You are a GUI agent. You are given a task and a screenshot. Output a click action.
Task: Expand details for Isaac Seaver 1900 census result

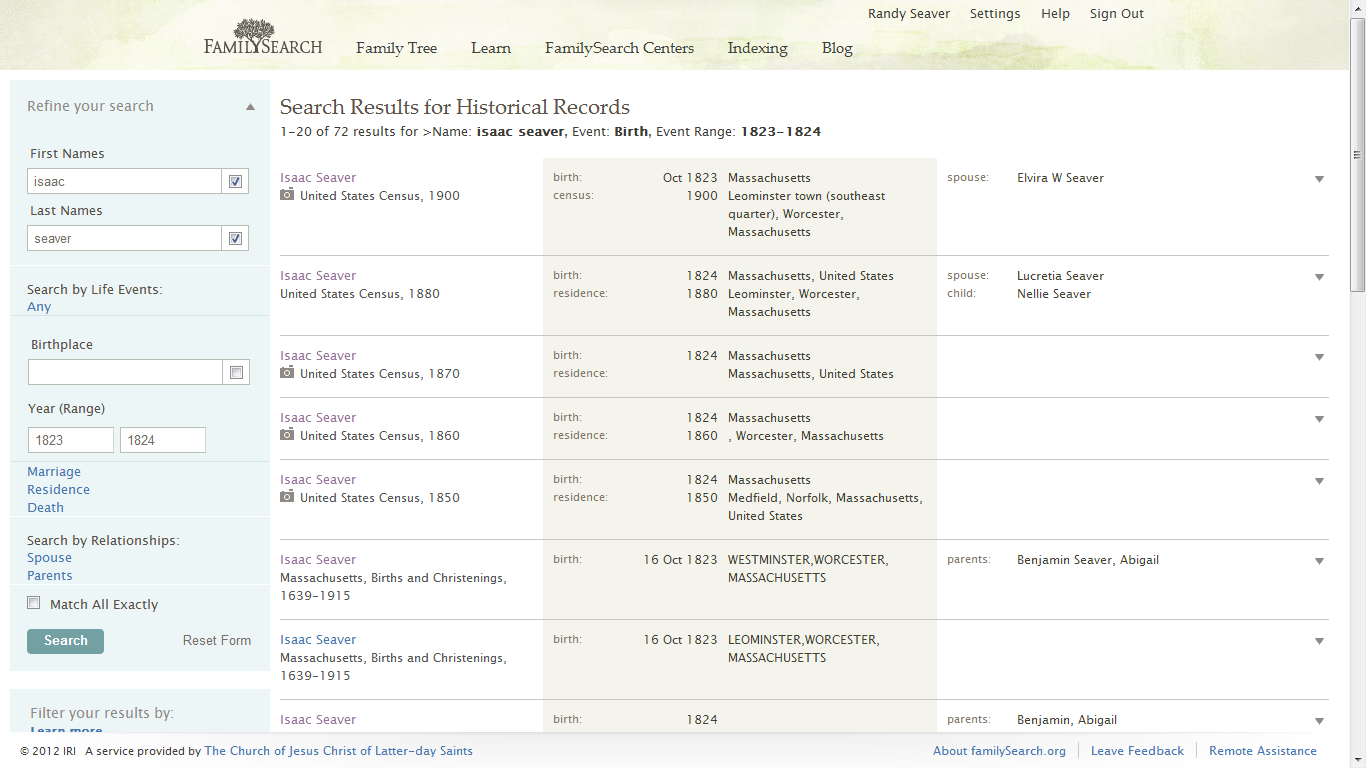coord(1319,178)
